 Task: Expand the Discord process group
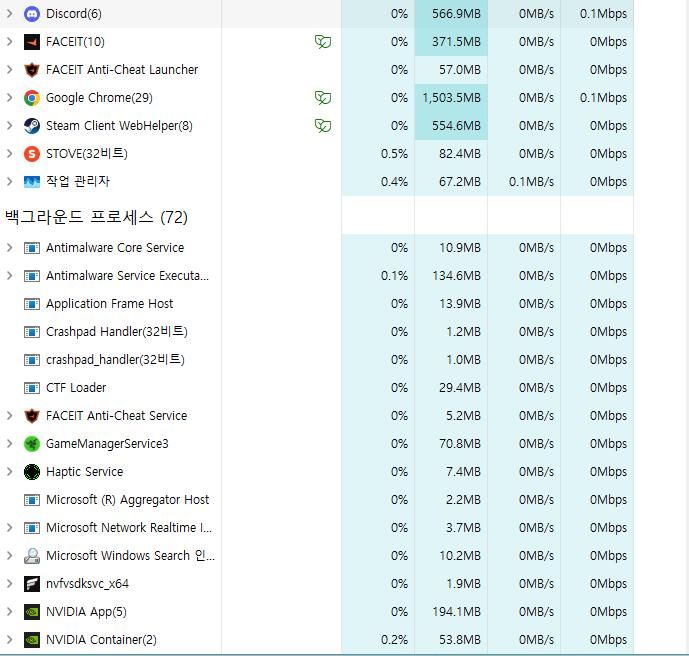10,14
